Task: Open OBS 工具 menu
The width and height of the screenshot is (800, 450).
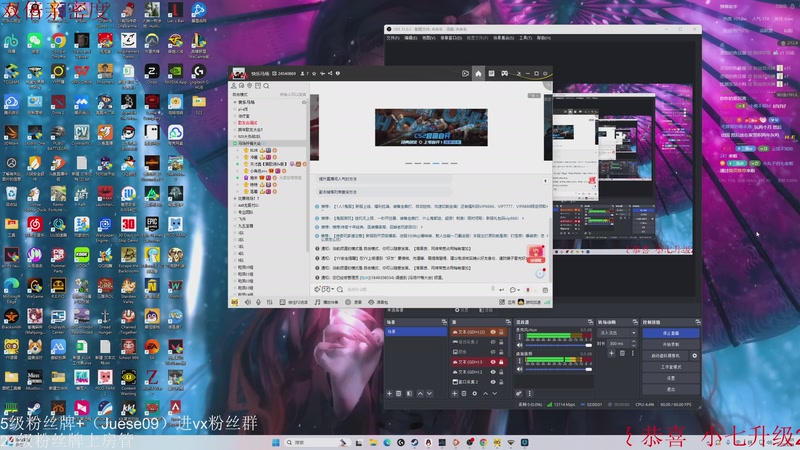Action: click(526, 38)
